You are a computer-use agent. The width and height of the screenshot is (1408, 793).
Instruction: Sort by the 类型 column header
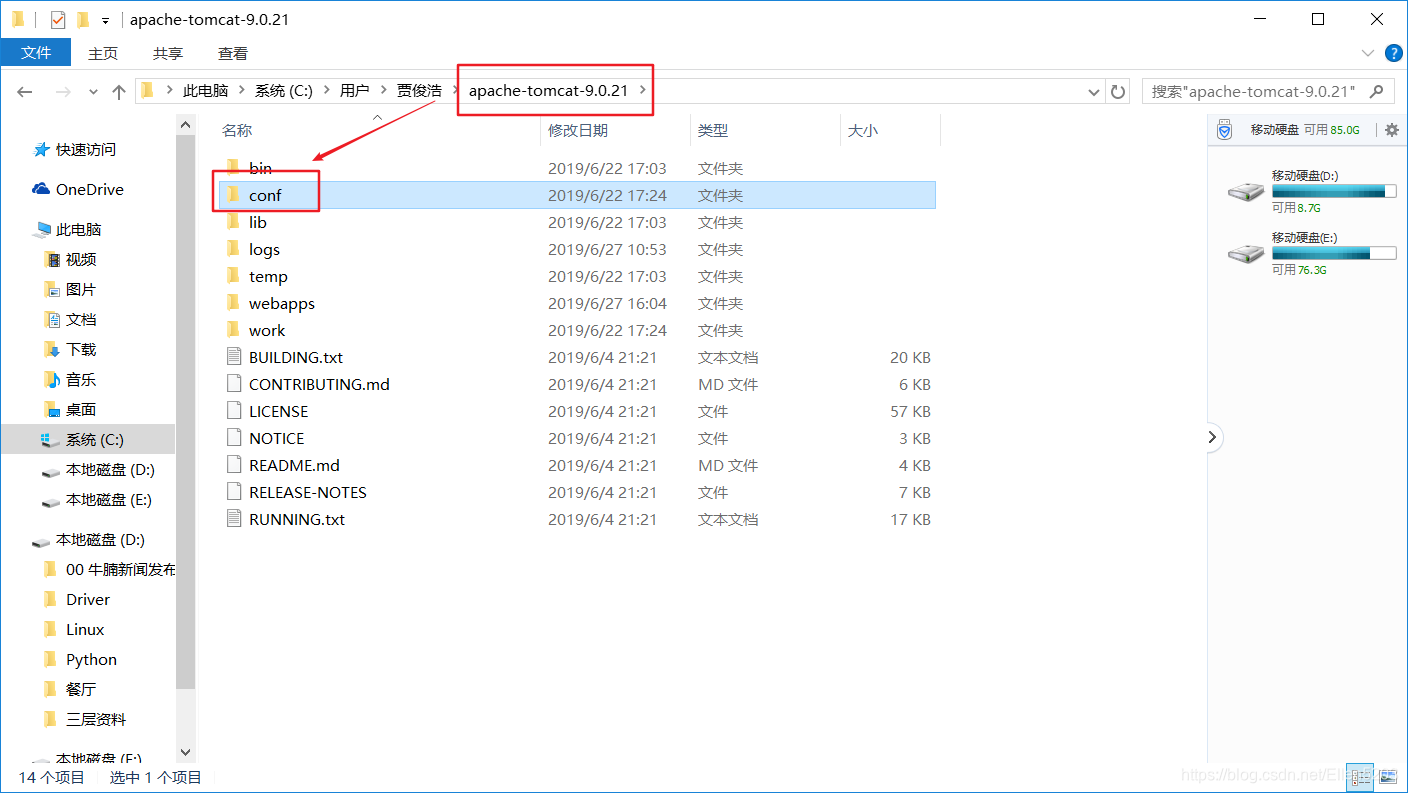713,131
